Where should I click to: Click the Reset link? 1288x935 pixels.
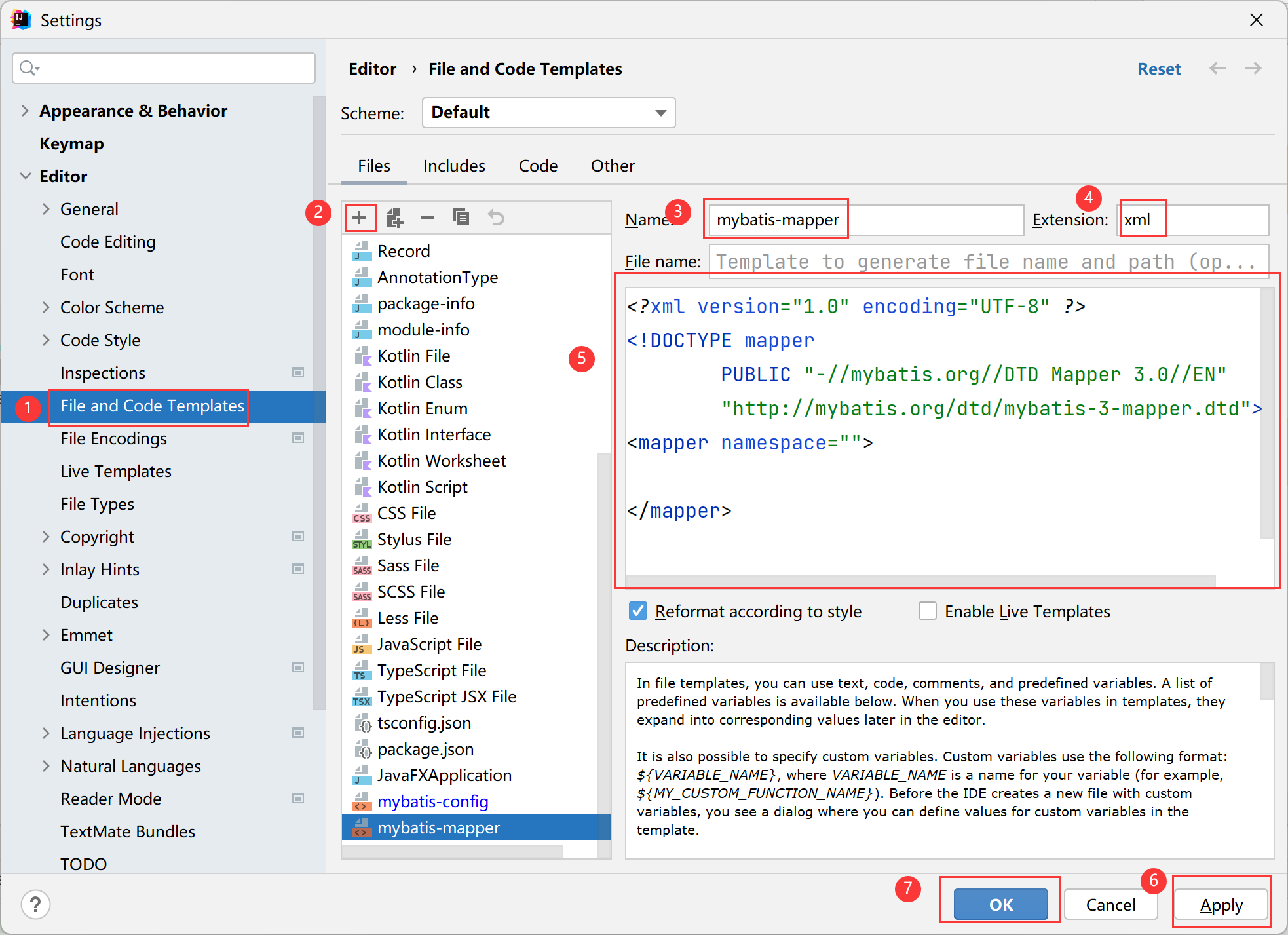click(1159, 69)
